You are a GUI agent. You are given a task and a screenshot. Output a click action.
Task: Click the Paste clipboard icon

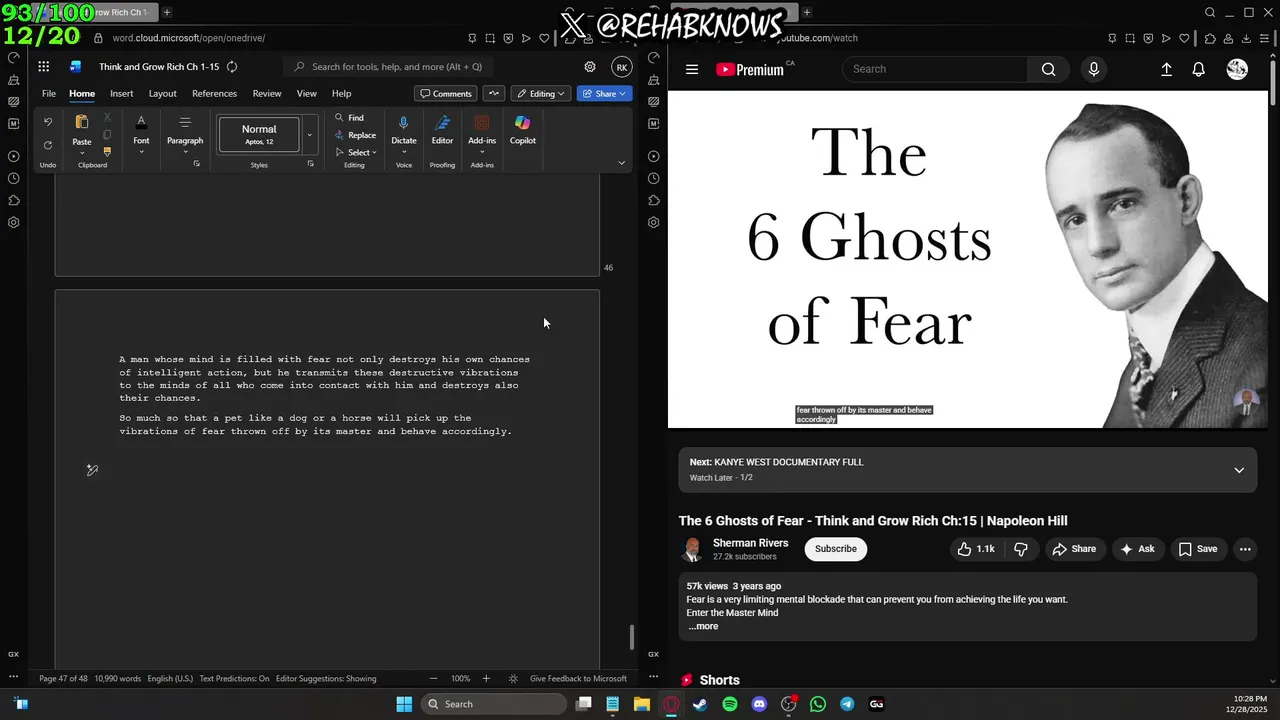coord(82,122)
